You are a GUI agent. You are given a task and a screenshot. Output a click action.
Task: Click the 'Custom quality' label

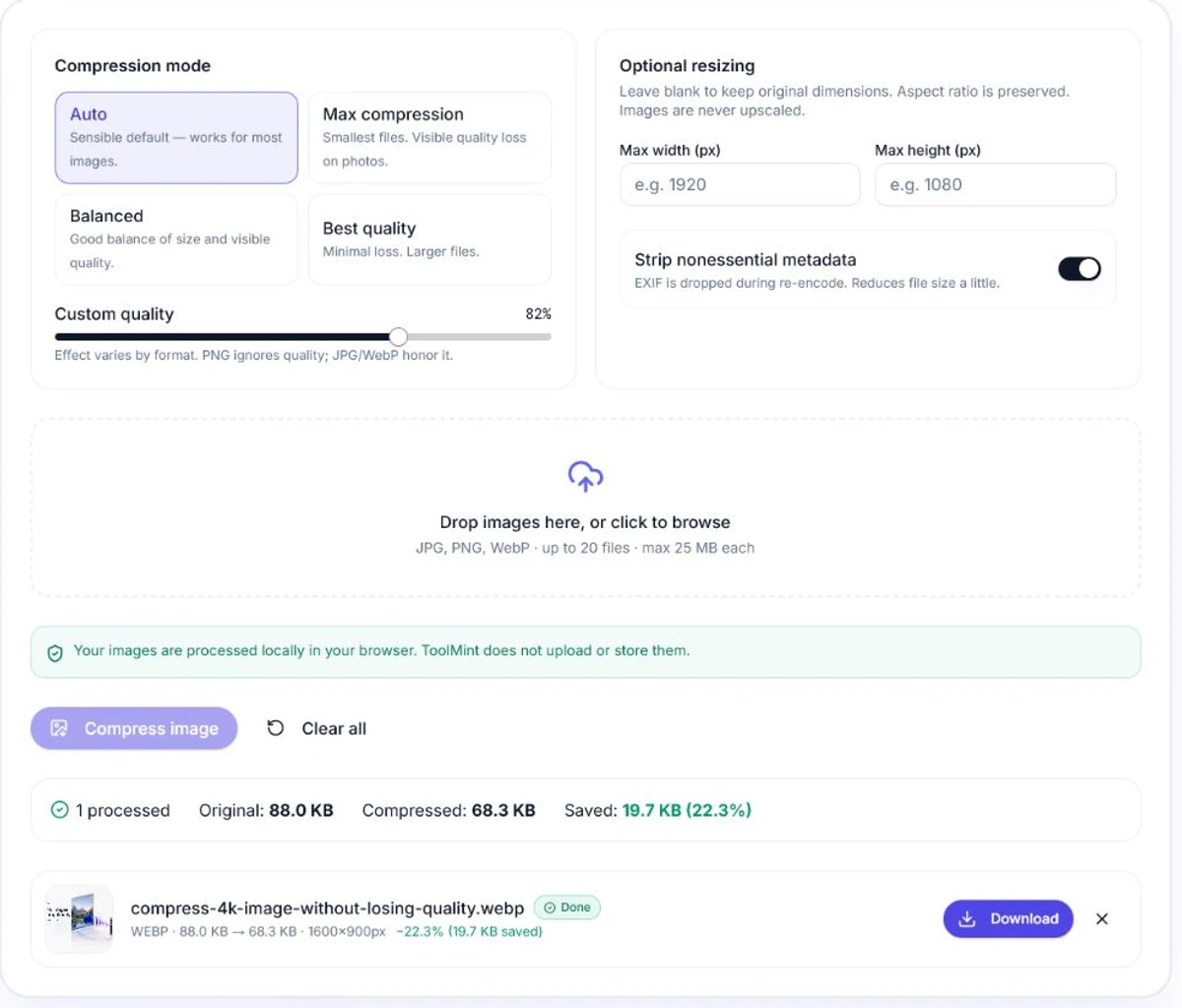[x=114, y=313]
